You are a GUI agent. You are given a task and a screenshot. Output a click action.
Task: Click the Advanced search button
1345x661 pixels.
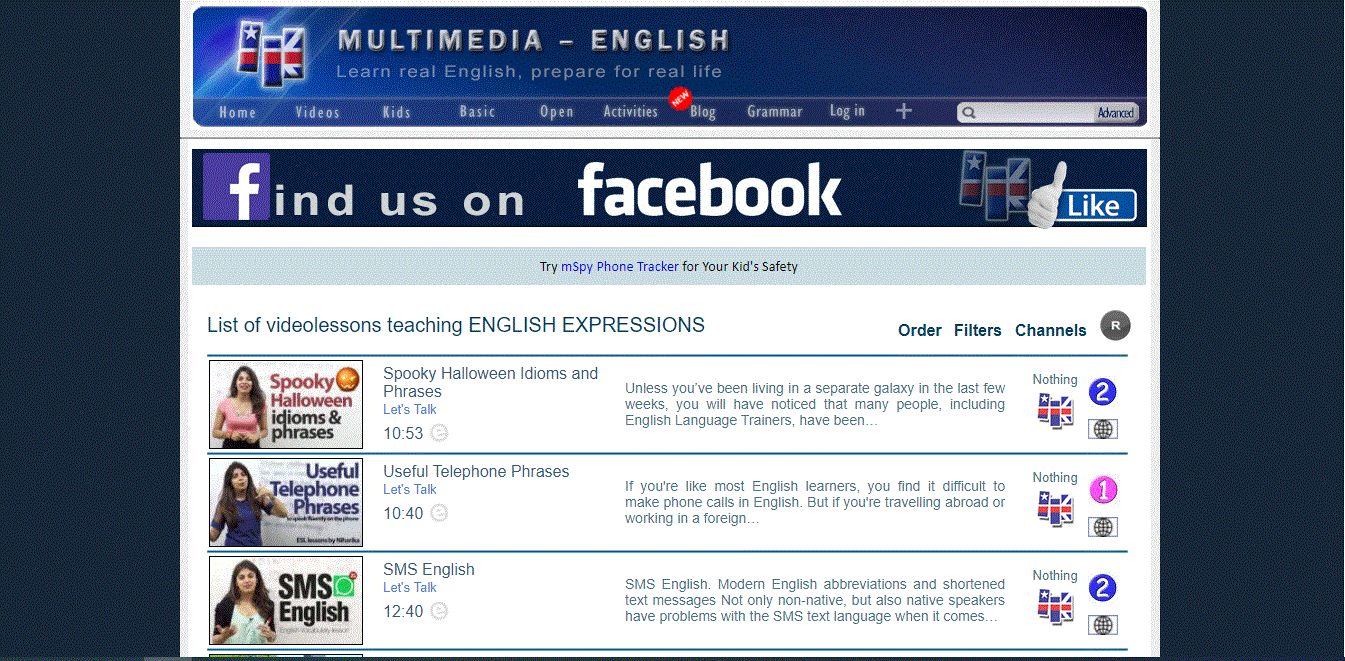point(1116,113)
